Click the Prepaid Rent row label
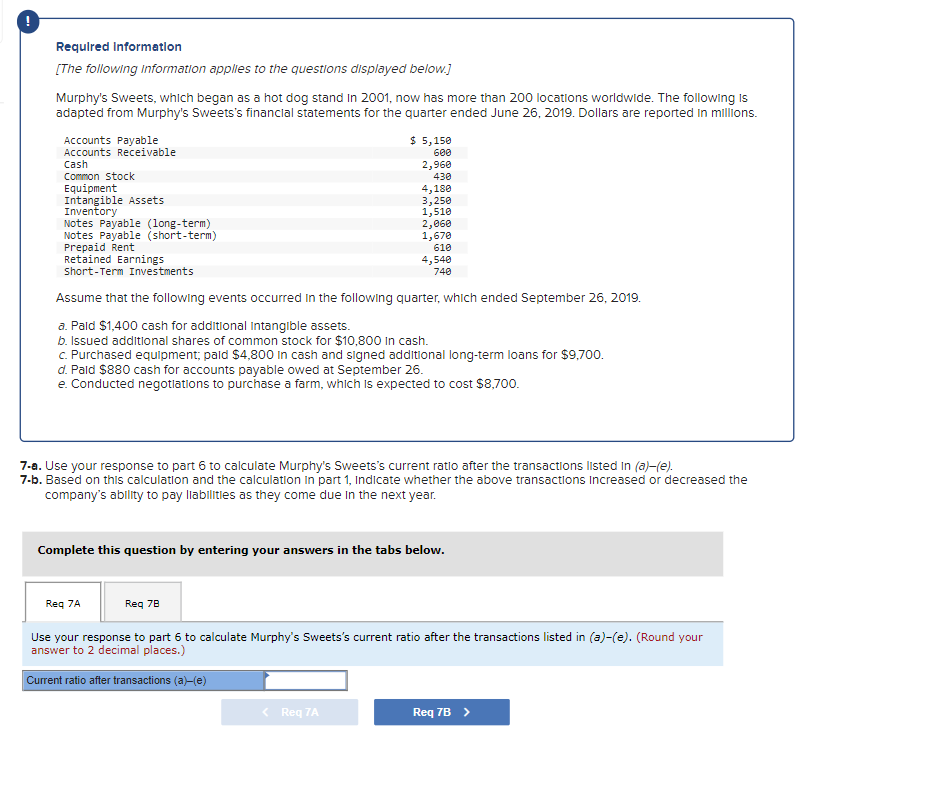The width and height of the screenshot is (940, 799). point(100,248)
